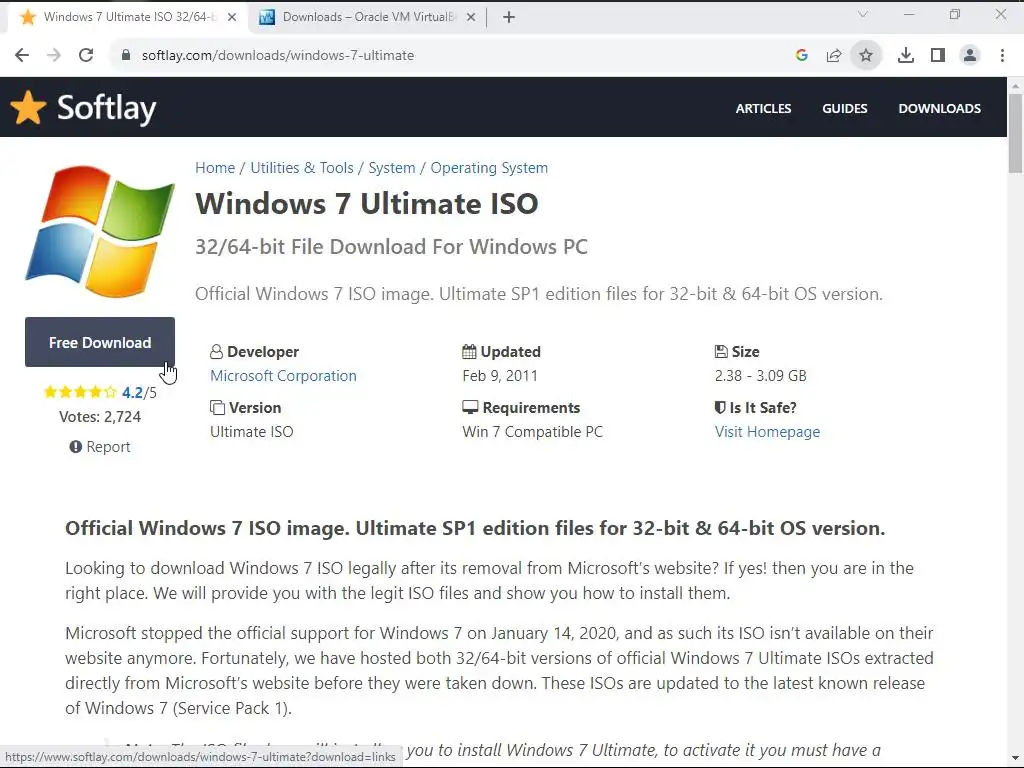The height and width of the screenshot is (768, 1024).
Task: Click the '2.38 - 3.09 GB' size text
Action: click(760, 376)
